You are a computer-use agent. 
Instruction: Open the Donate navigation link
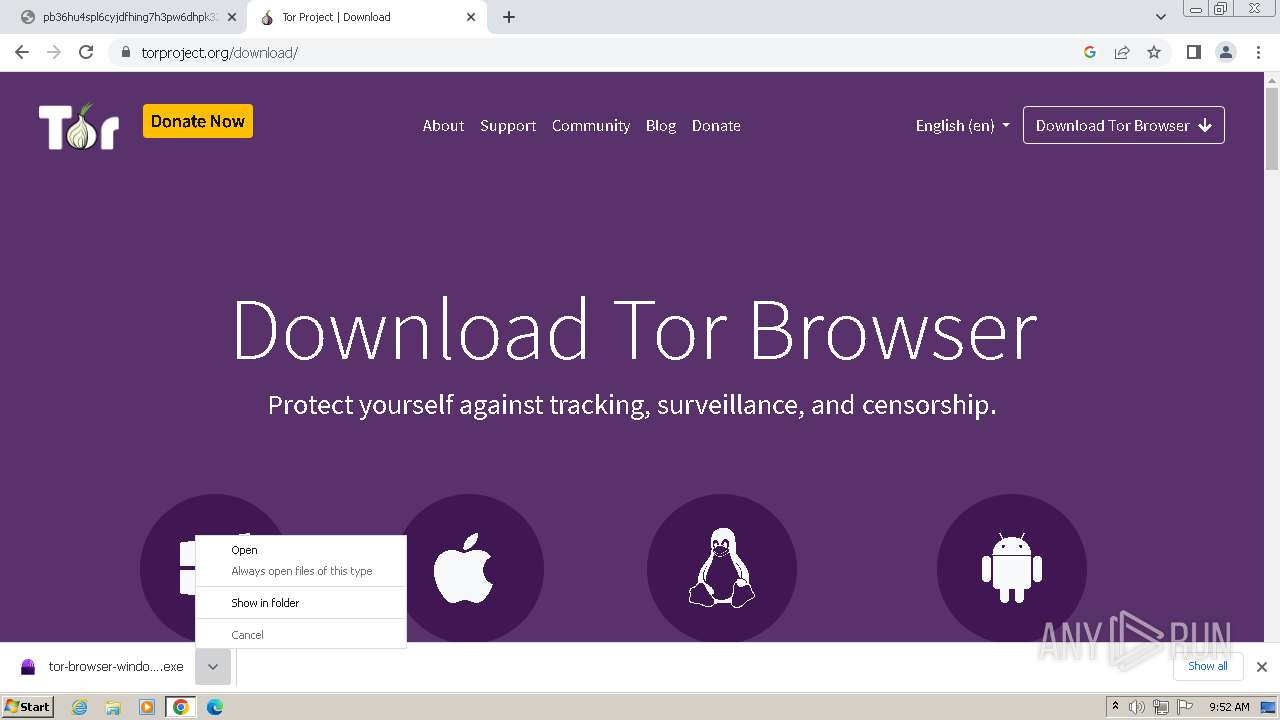[x=716, y=125]
